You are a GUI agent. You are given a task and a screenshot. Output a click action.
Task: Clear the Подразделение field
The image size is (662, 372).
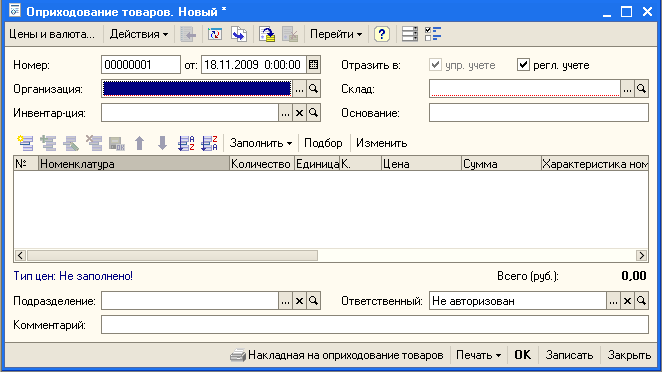point(299,301)
